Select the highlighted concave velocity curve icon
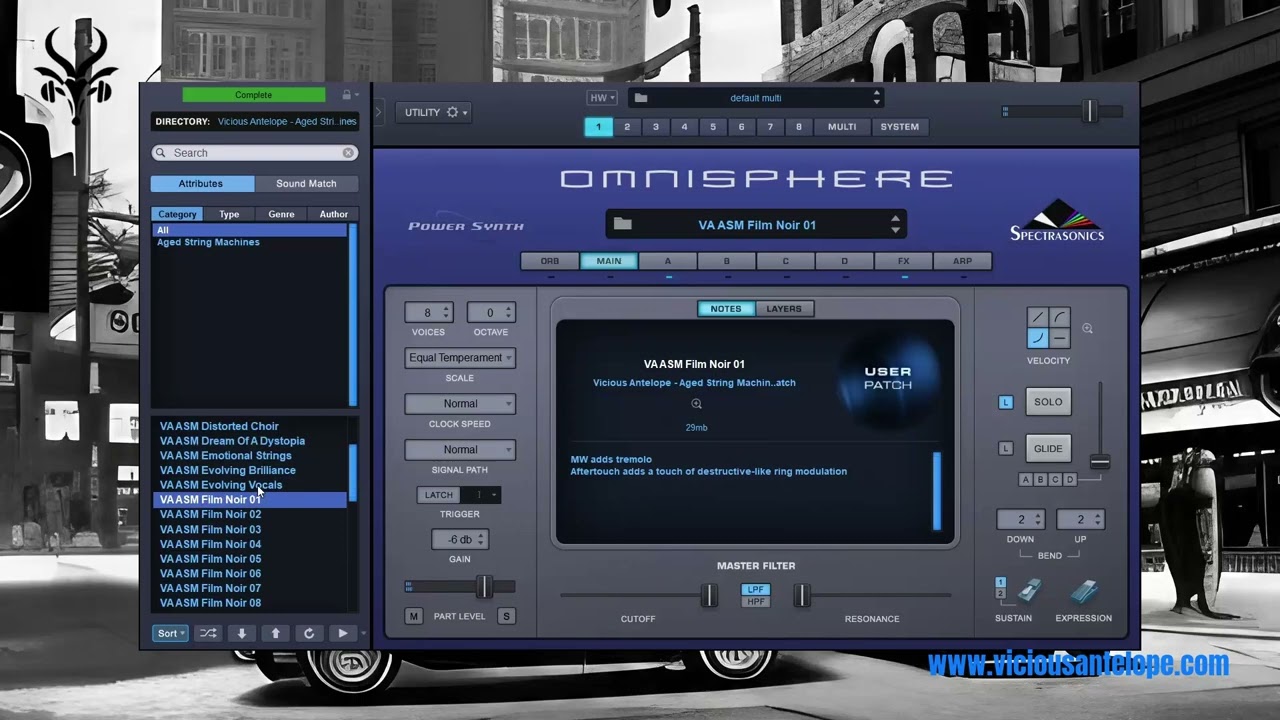Viewport: 1280px width, 720px height. 1038,338
